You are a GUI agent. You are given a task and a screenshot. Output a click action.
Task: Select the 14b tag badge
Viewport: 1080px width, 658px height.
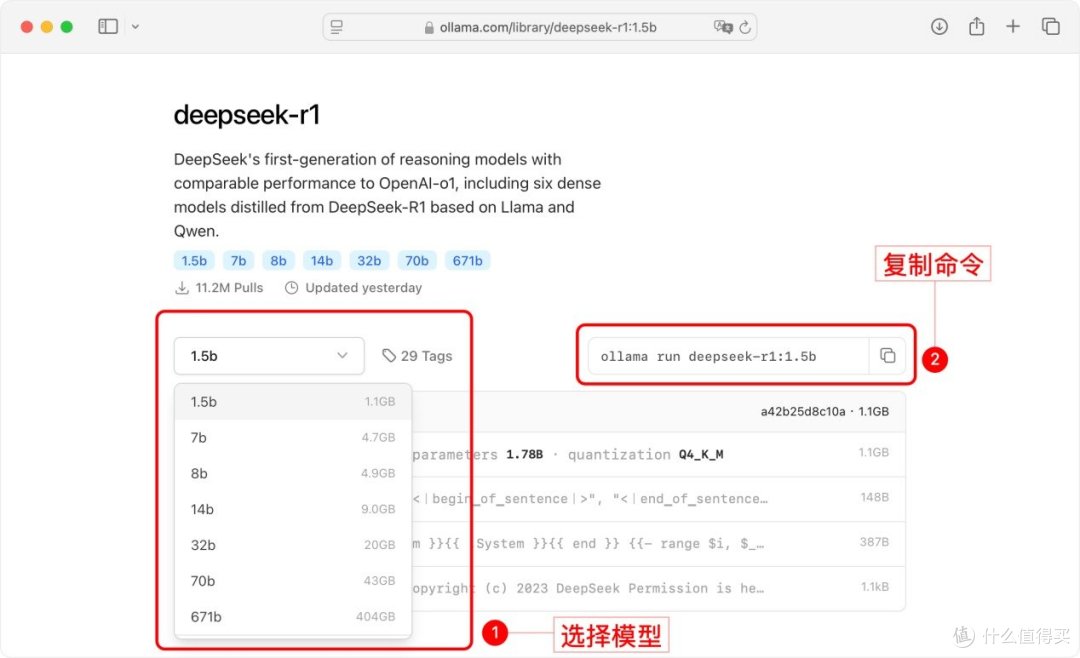coord(322,260)
